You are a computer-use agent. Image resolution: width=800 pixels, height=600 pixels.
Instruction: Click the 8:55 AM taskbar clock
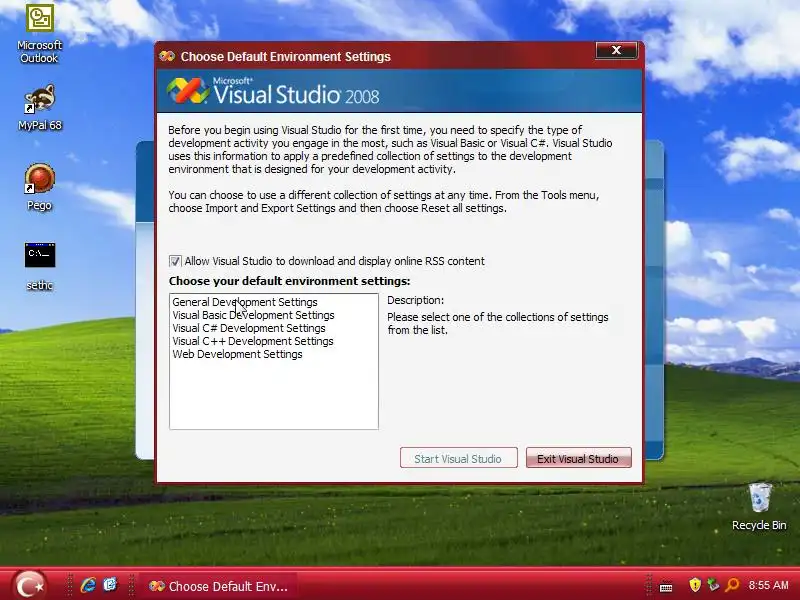[768, 585]
